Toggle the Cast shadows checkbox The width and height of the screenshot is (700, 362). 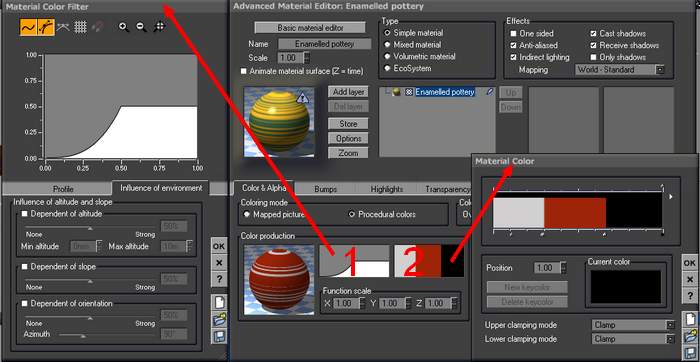593,33
